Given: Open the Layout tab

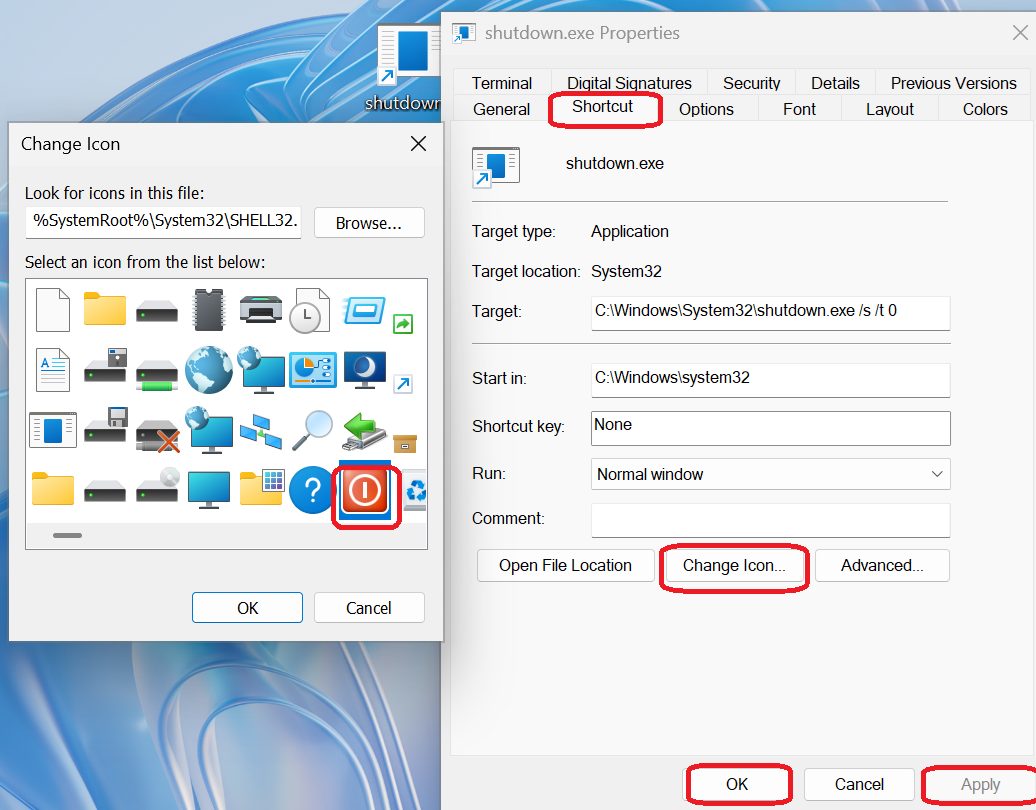Looking at the screenshot, I should tap(890, 109).
